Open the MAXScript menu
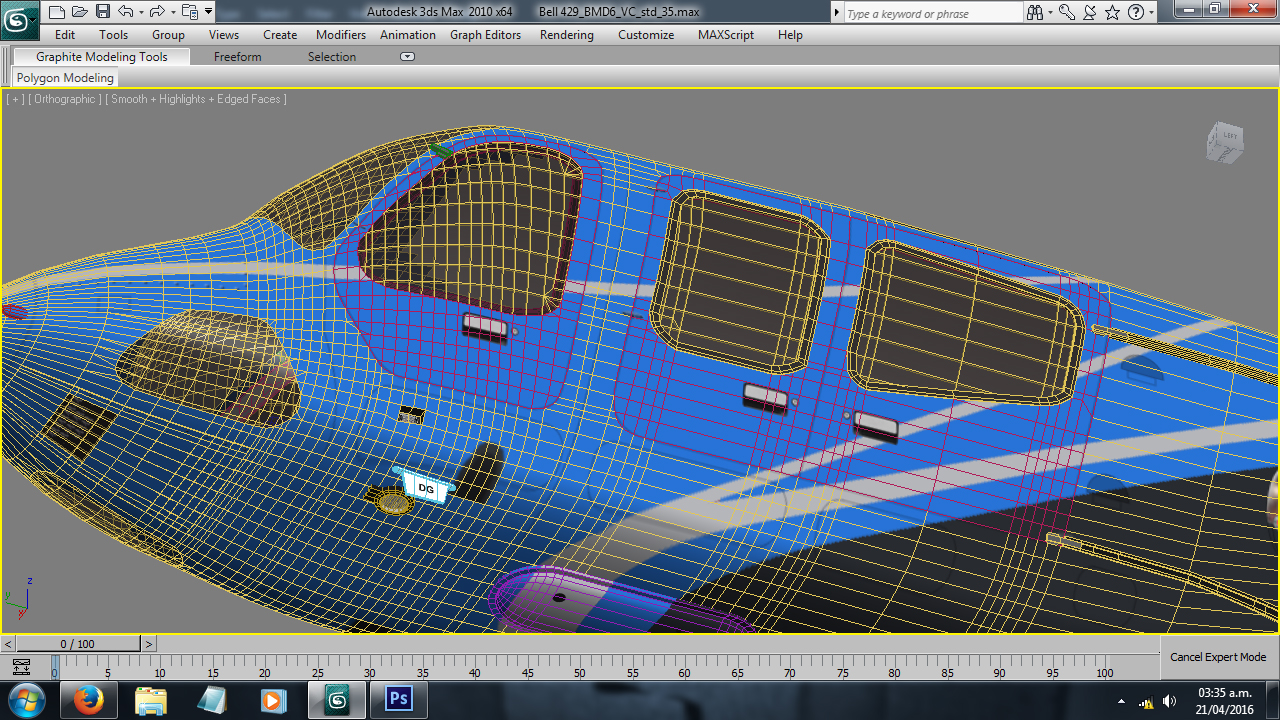Screen dimensions: 1280x720 click(726, 35)
